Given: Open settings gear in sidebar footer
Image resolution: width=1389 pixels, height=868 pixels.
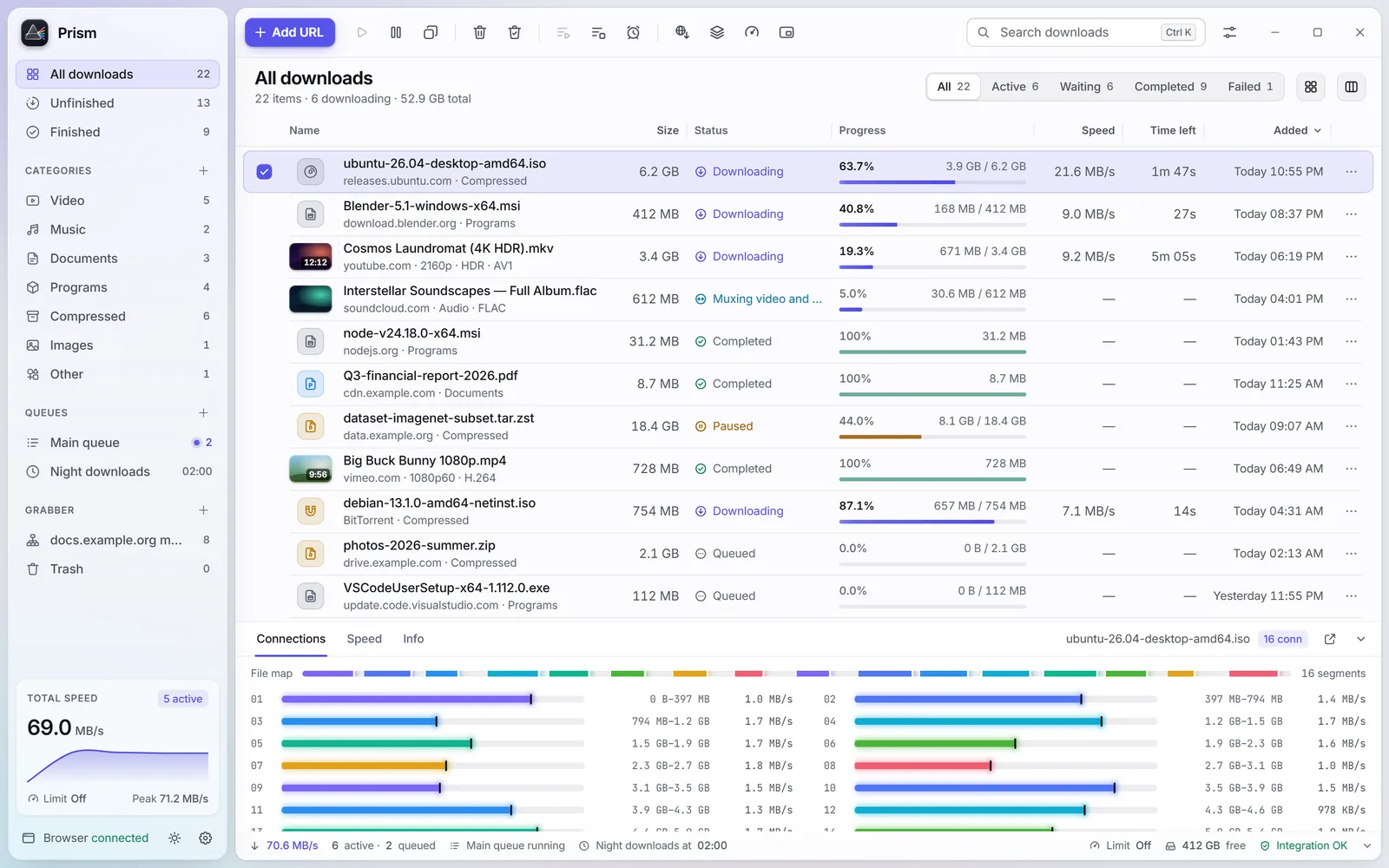Looking at the screenshot, I should click(x=206, y=838).
